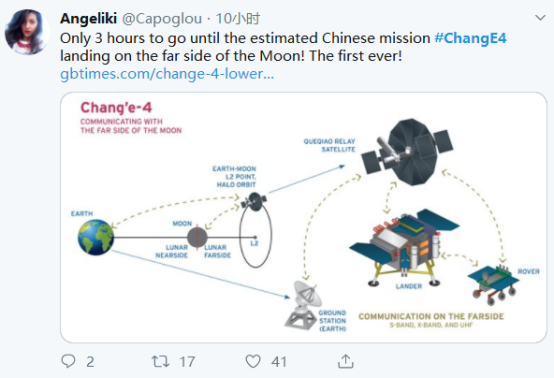
Task: Retweet this post via the arrows icon
Action: click(x=161, y=361)
